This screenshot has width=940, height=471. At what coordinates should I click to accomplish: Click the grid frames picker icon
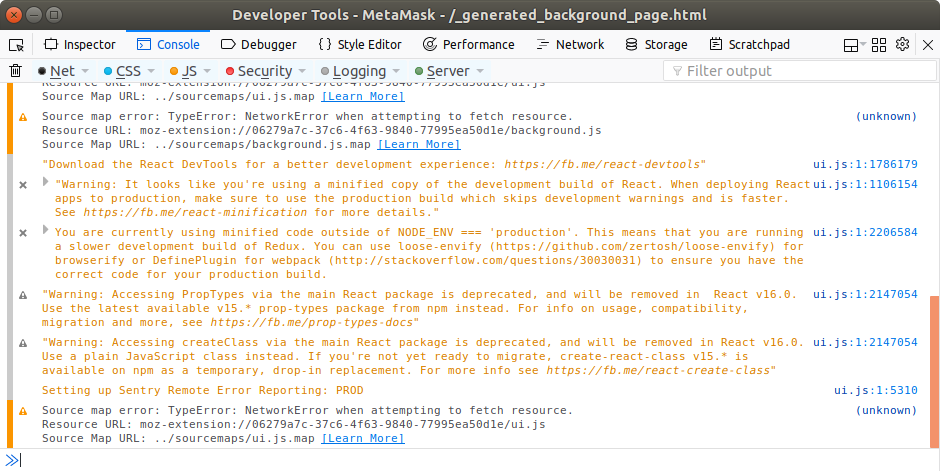pyautogui.click(x=879, y=45)
